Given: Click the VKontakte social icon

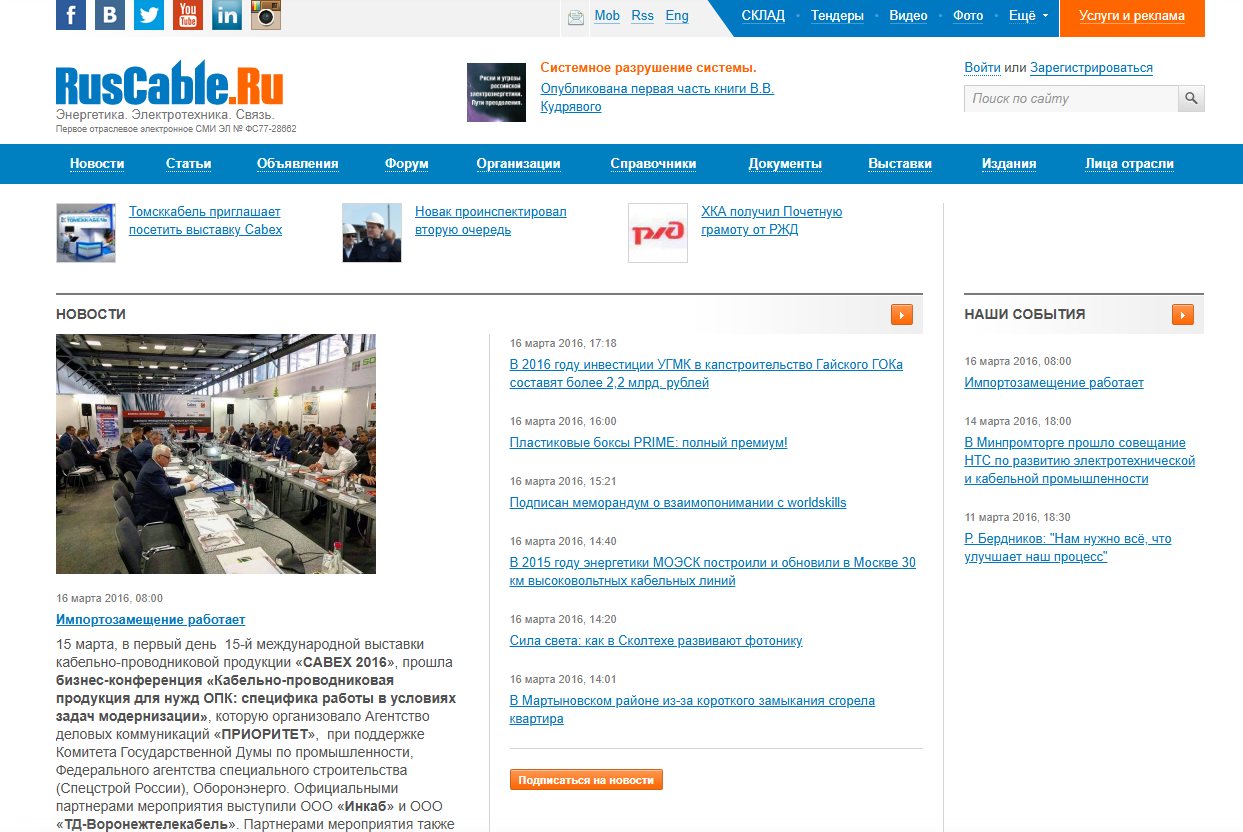Looking at the screenshot, I should click(x=109, y=15).
